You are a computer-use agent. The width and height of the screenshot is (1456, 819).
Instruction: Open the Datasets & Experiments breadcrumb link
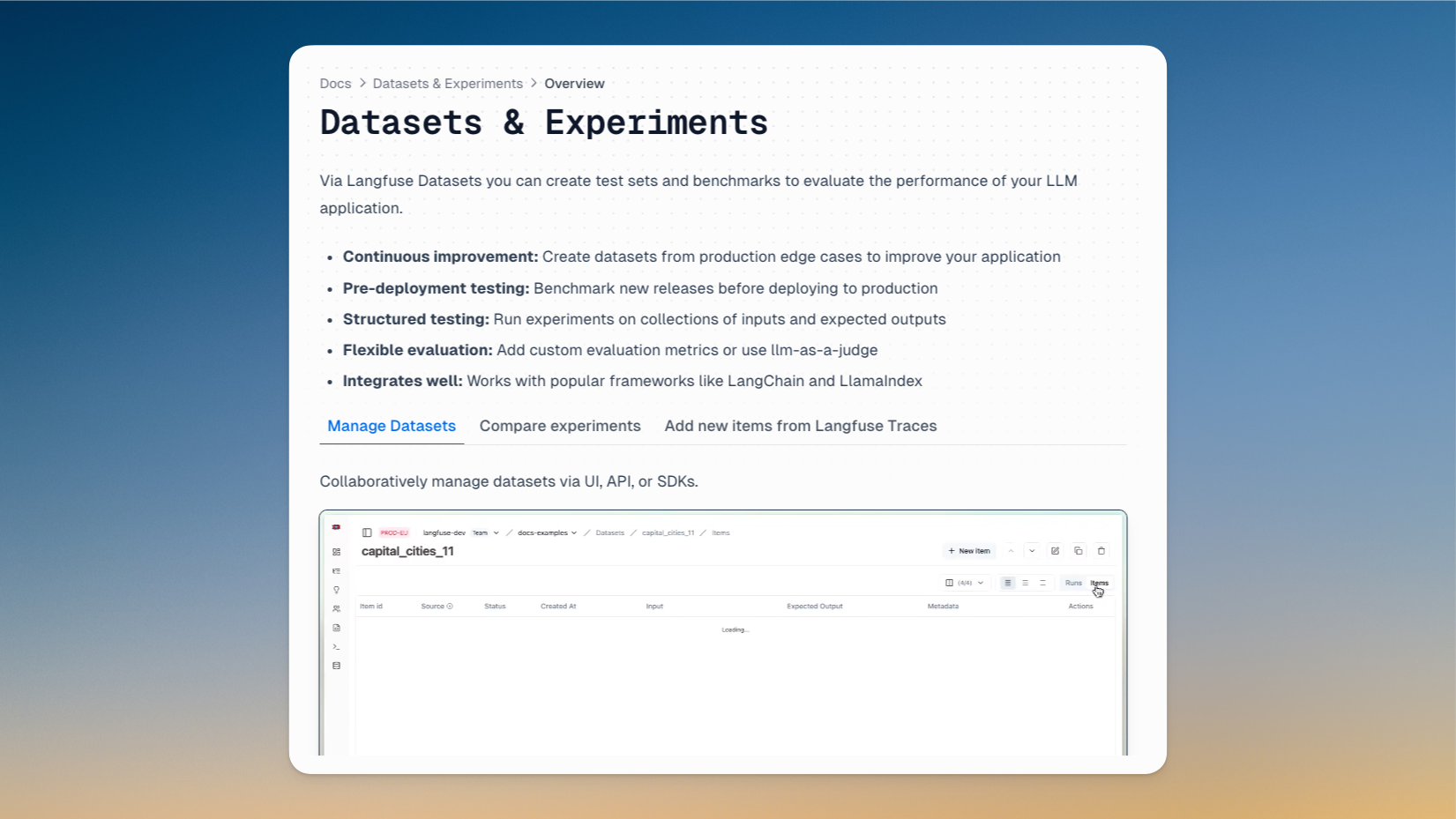coord(448,83)
